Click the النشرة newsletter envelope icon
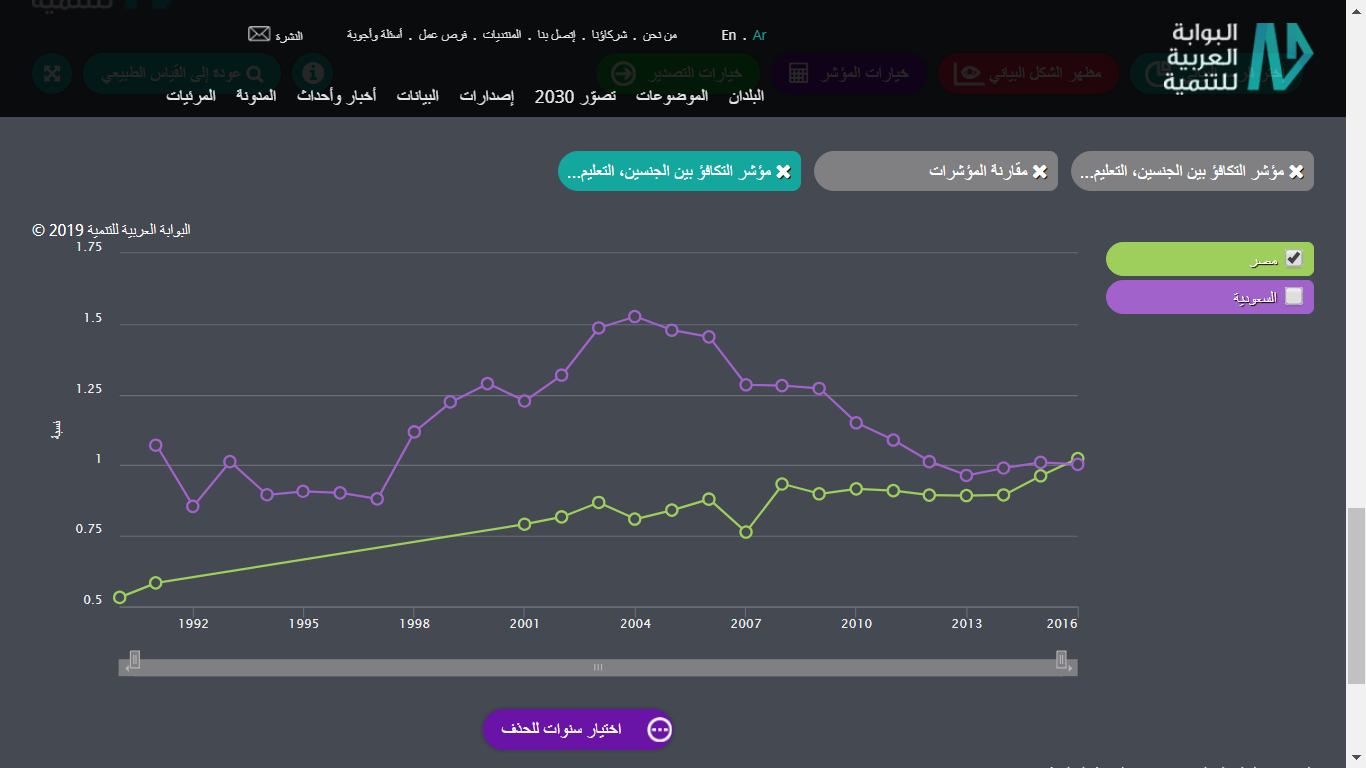 pos(258,33)
